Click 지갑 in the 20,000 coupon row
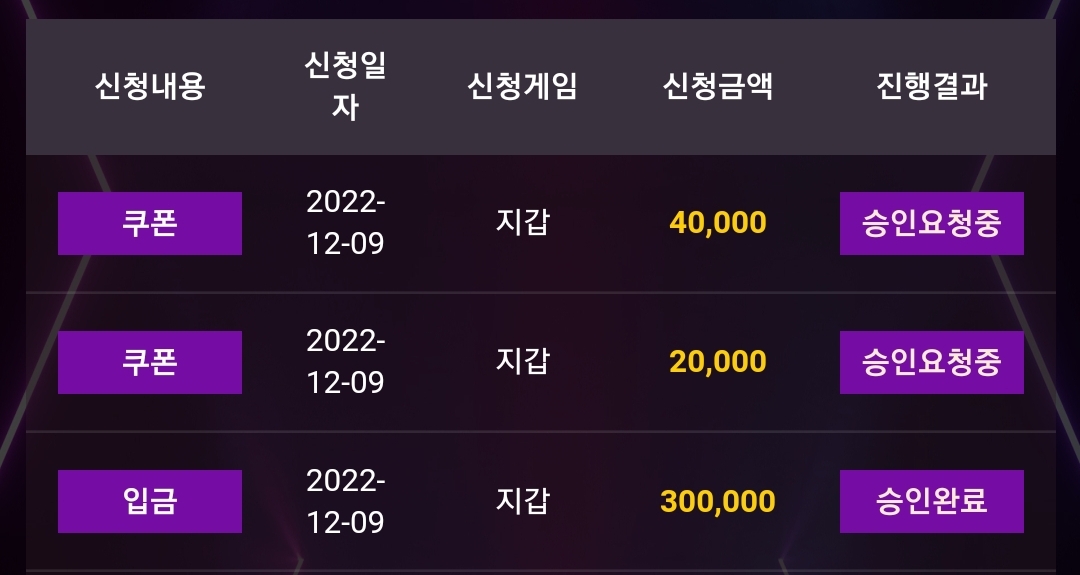 click(x=522, y=362)
